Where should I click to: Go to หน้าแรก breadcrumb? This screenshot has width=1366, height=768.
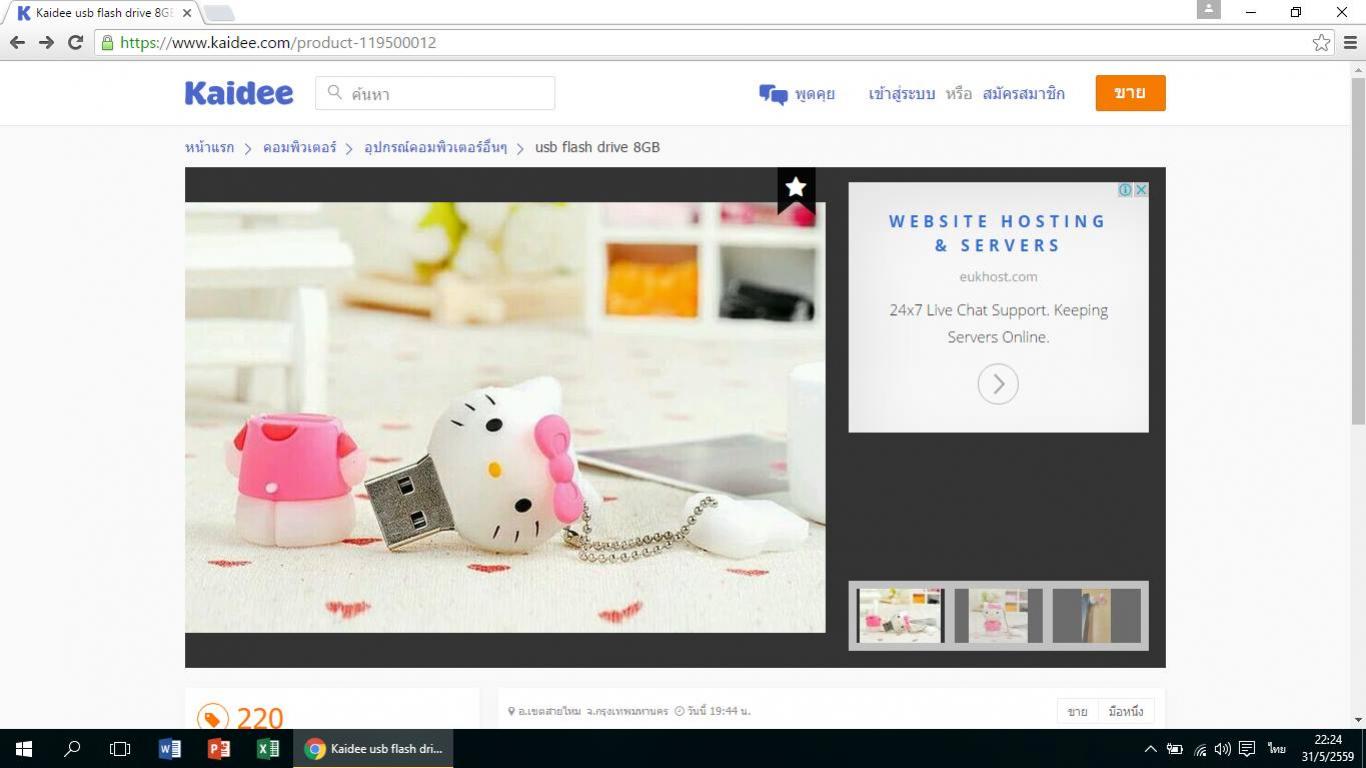(x=209, y=147)
